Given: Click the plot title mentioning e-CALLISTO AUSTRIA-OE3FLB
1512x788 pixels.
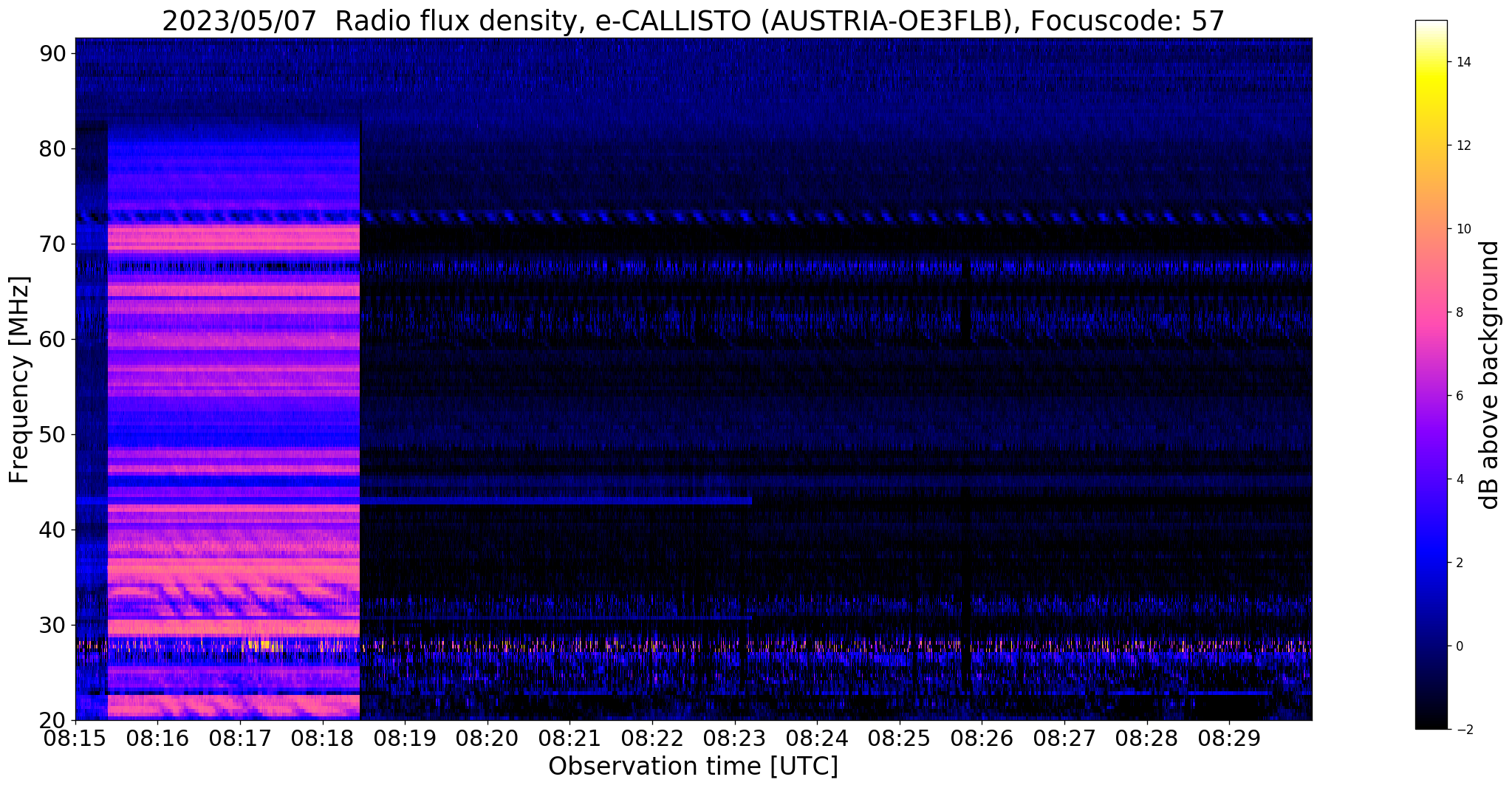Looking at the screenshot, I should 693,21.
